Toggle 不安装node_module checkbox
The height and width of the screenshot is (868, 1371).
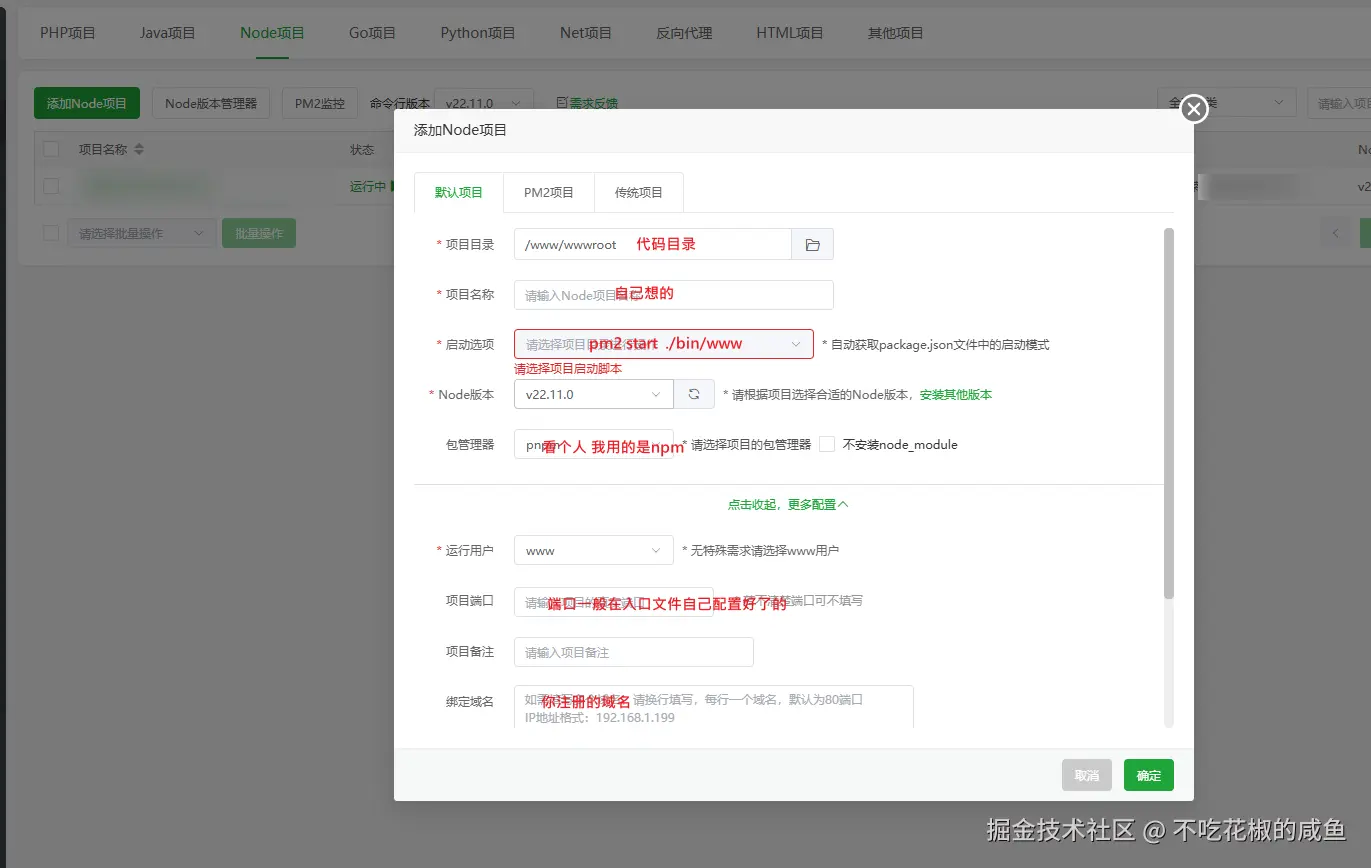click(x=827, y=444)
